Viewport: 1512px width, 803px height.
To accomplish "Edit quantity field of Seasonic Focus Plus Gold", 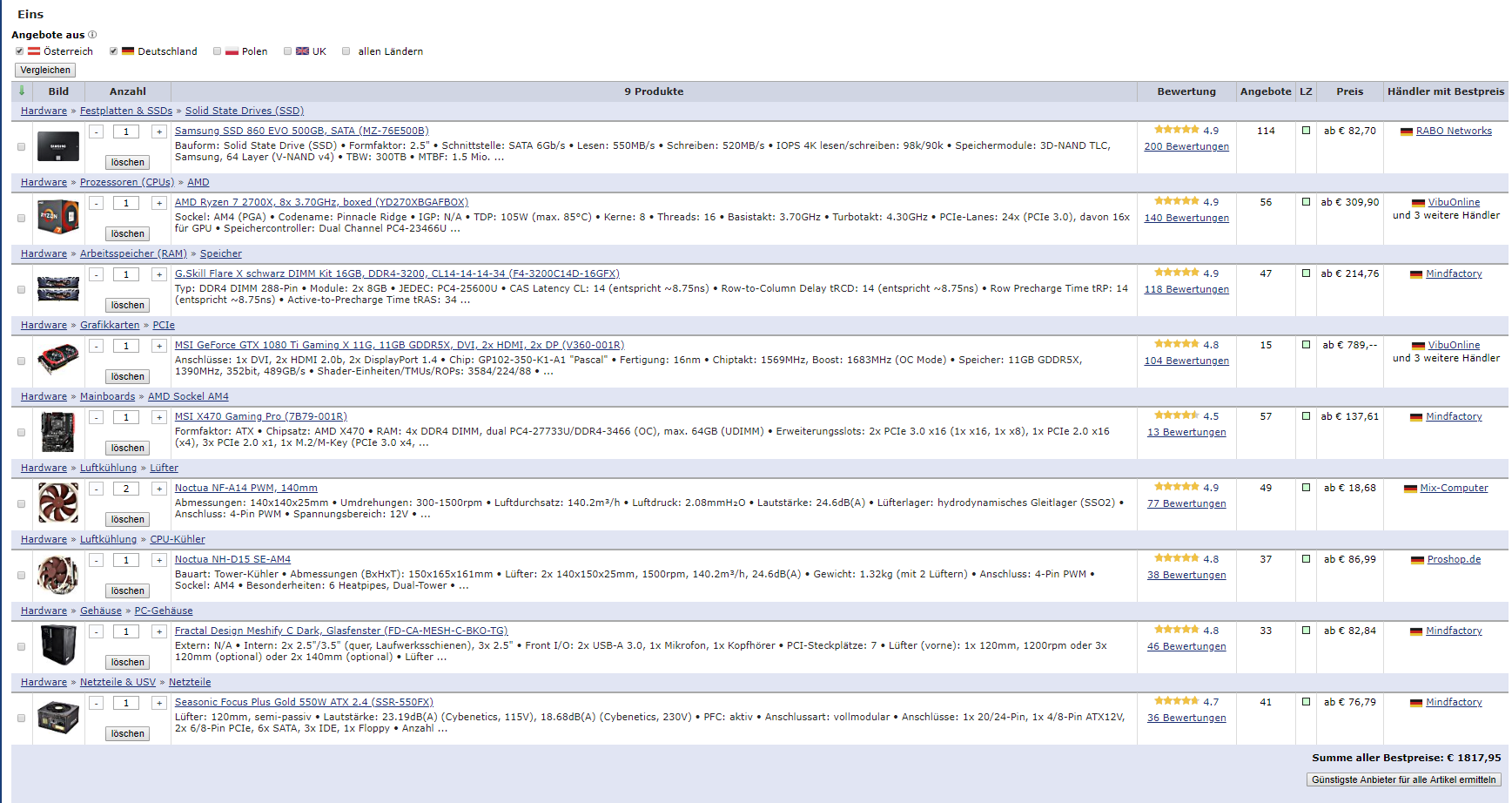I will [126, 703].
